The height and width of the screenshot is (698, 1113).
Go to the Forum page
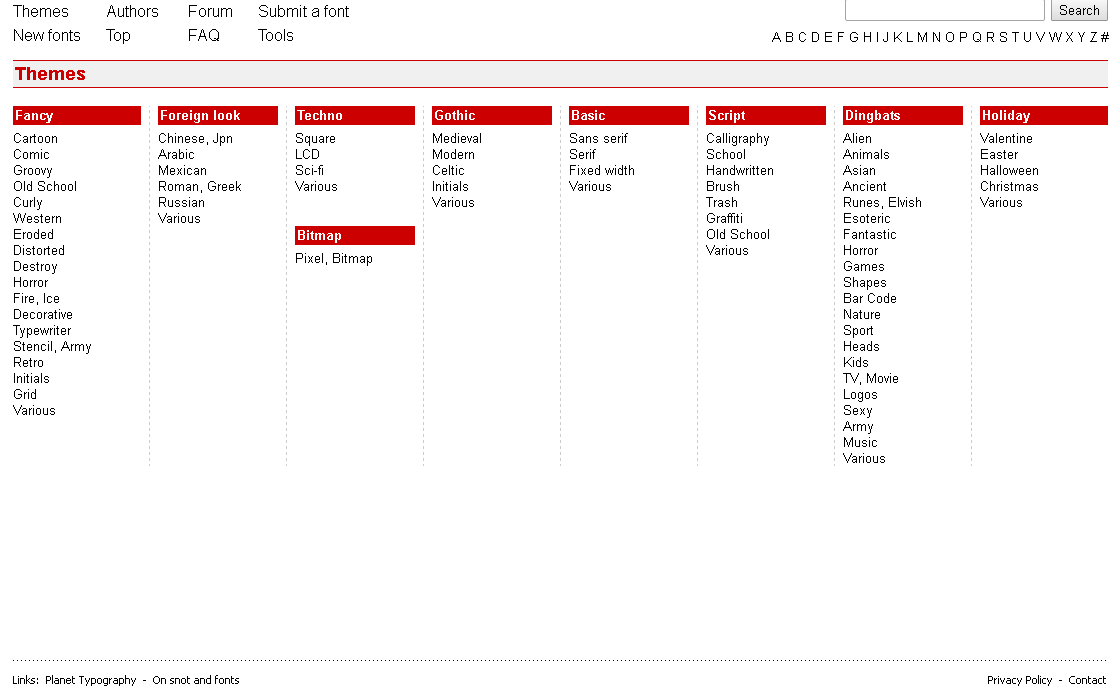click(210, 11)
